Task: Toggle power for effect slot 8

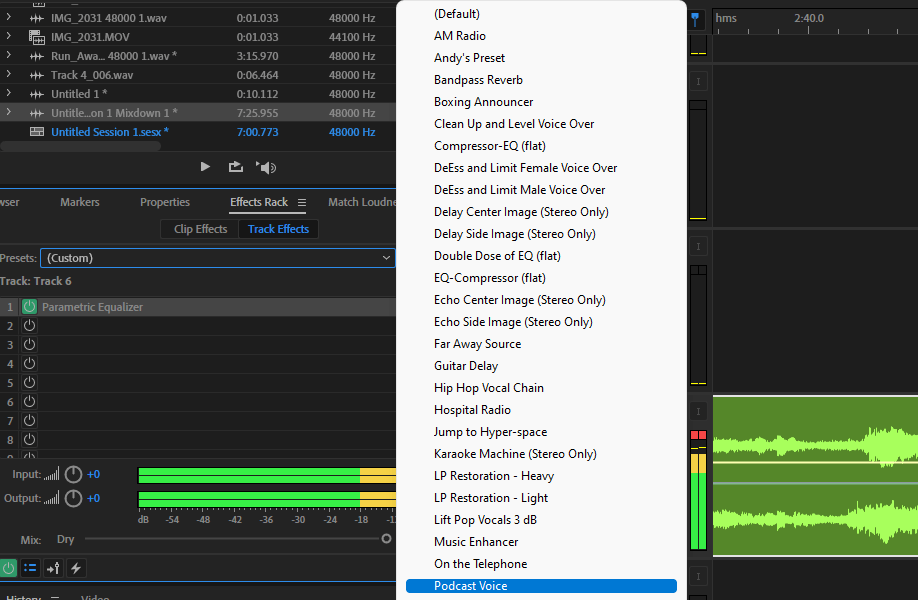Action: click(x=29, y=440)
